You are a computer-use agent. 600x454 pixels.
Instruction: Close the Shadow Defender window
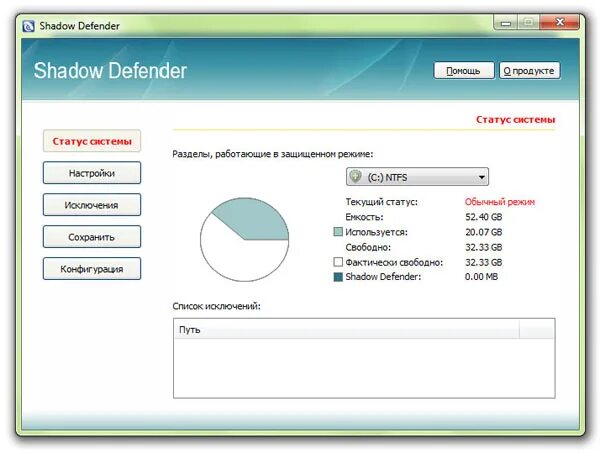tap(559, 22)
